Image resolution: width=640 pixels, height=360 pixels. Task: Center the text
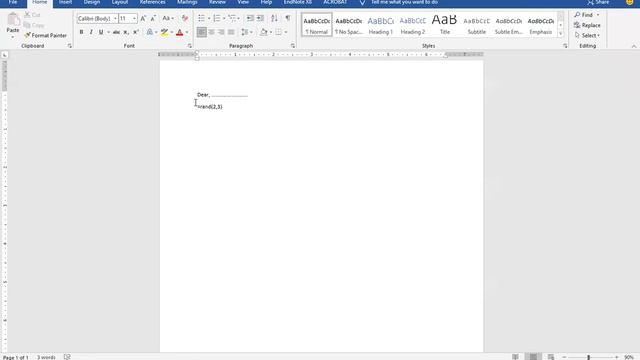click(x=211, y=32)
